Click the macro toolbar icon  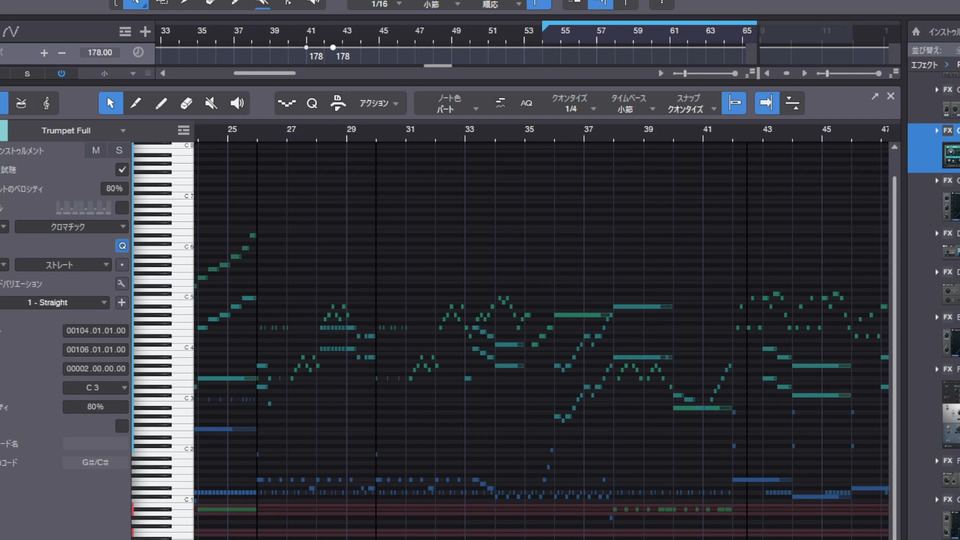337,103
